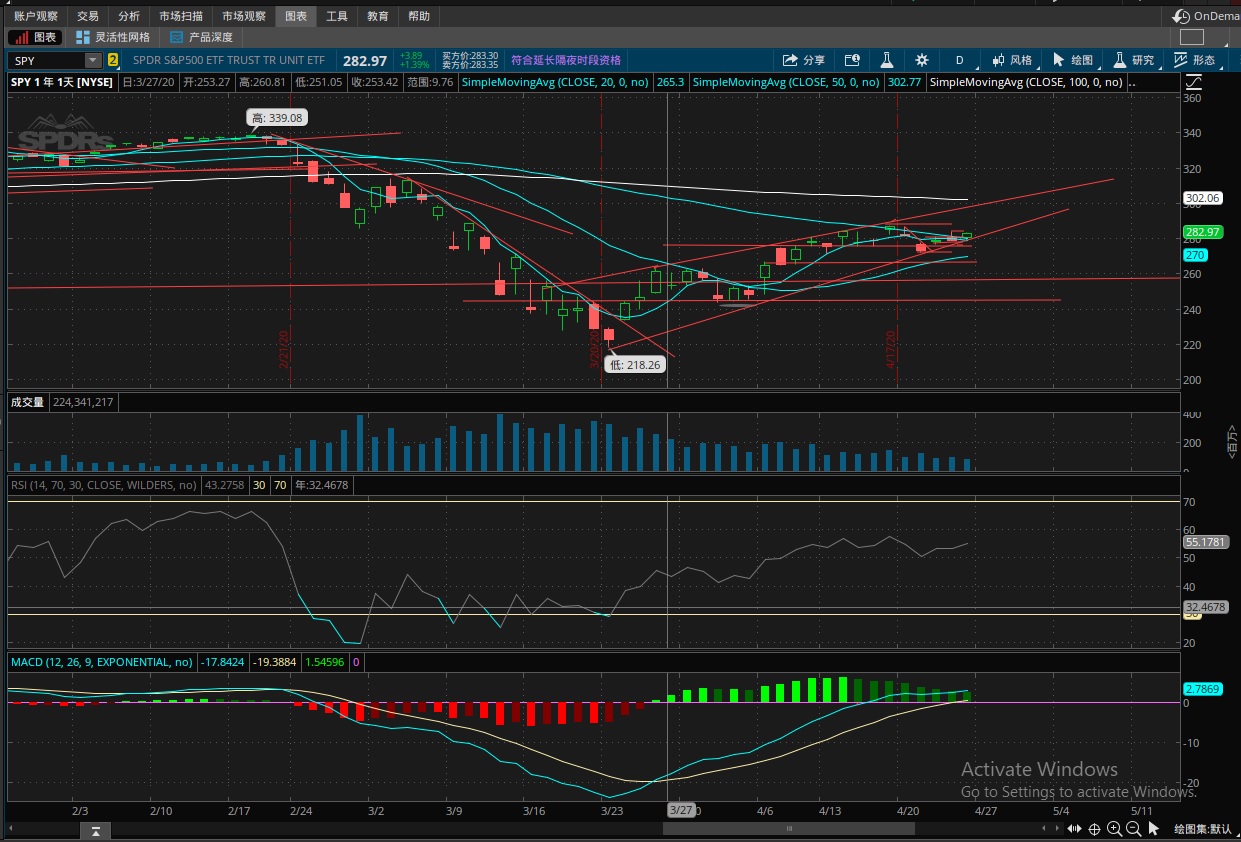Click the bar chart icon of 图表 subtab
The image size is (1241, 842).
point(20,37)
